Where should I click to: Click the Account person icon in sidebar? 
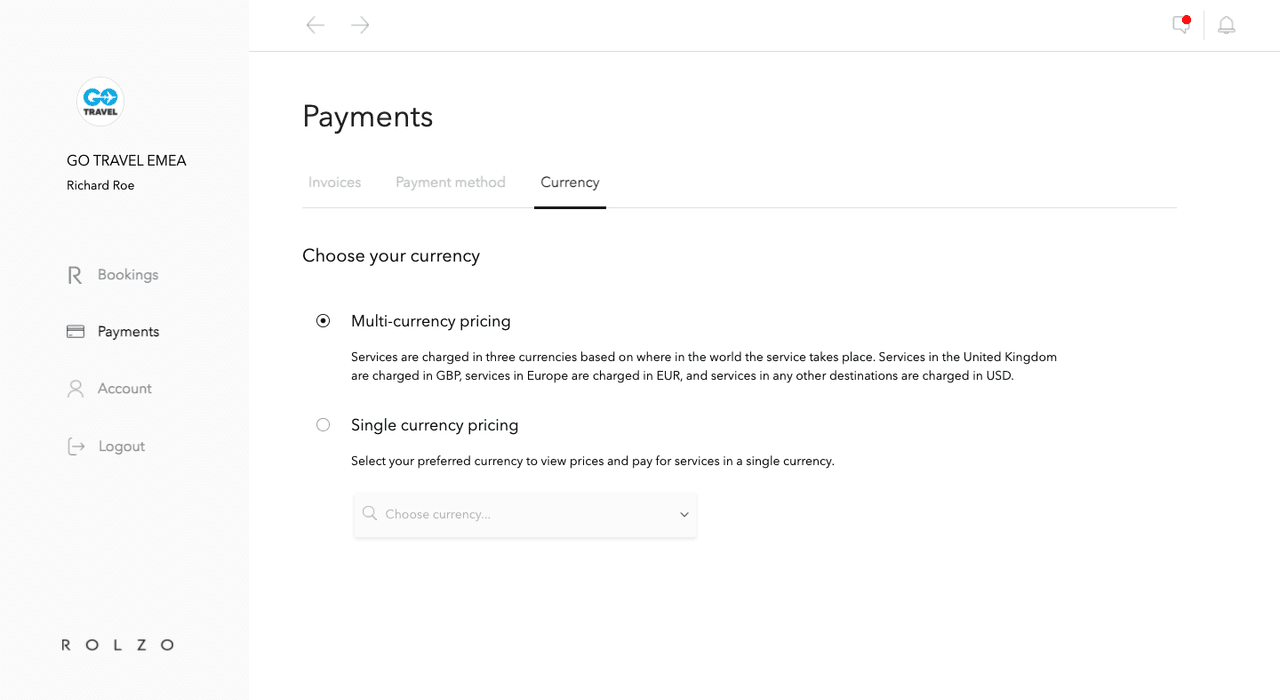tap(75, 389)
